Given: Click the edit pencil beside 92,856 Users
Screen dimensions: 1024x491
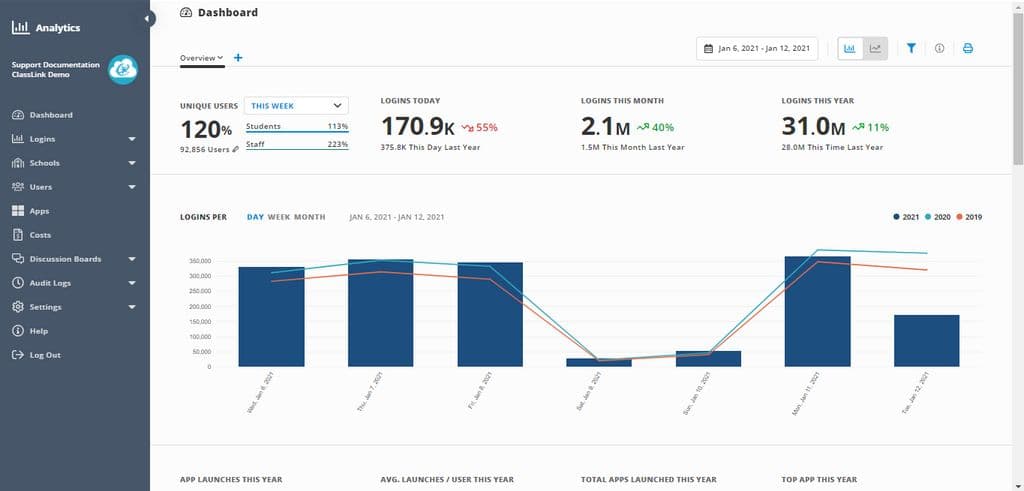Looking at the screenshot, I should click(236, 149).
